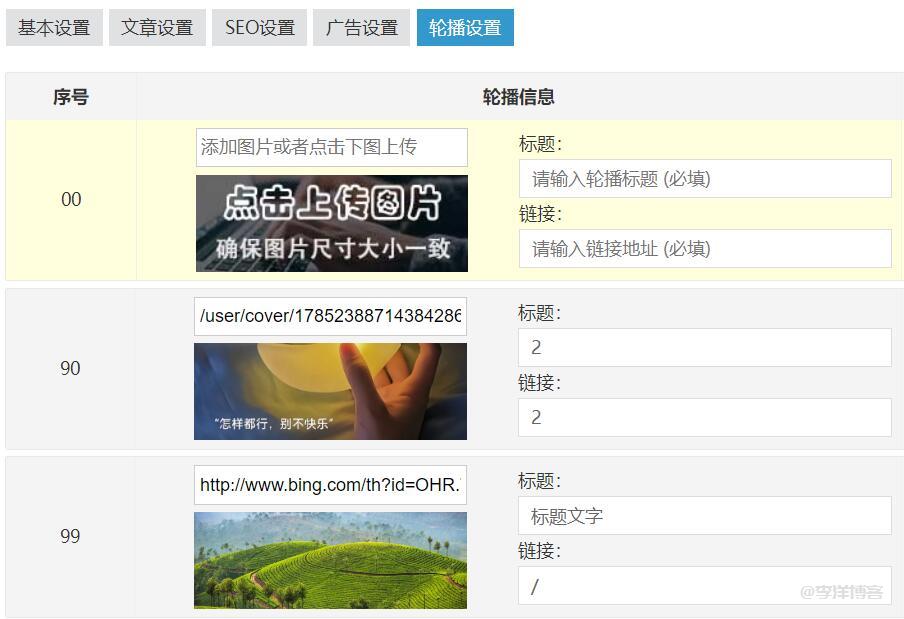Viewport: 904px width, 619px height.
Task: Open the 基本设置 tab
Action: pyautogui.click(x=54, y=28)
